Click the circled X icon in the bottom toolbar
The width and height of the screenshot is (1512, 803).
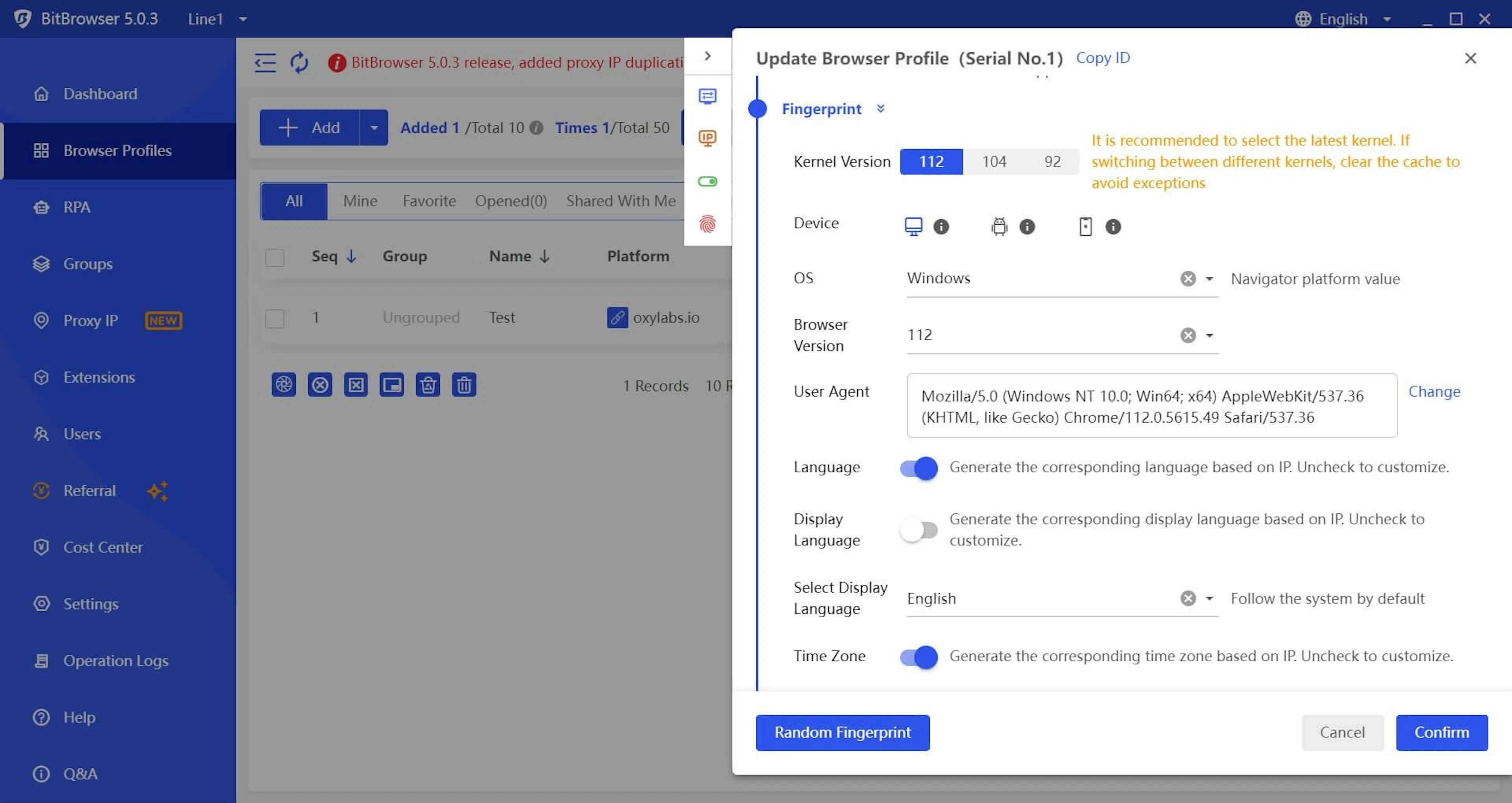(320, 385)
